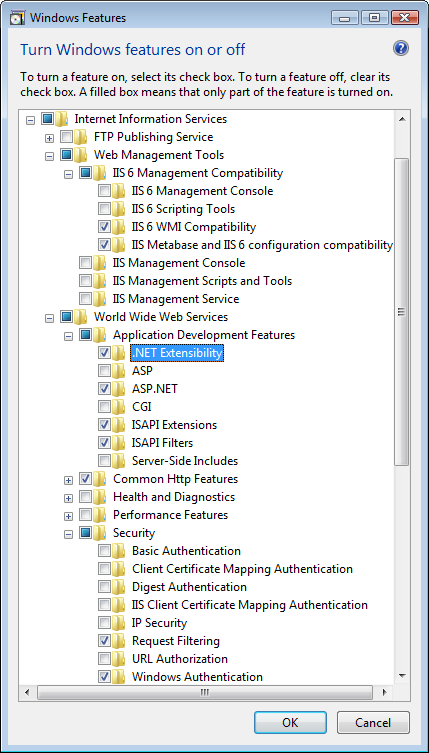The width and height of the screenshot is (429, 753).
Task: Enable the ASP checkbox
Action: tap(104, 371)
